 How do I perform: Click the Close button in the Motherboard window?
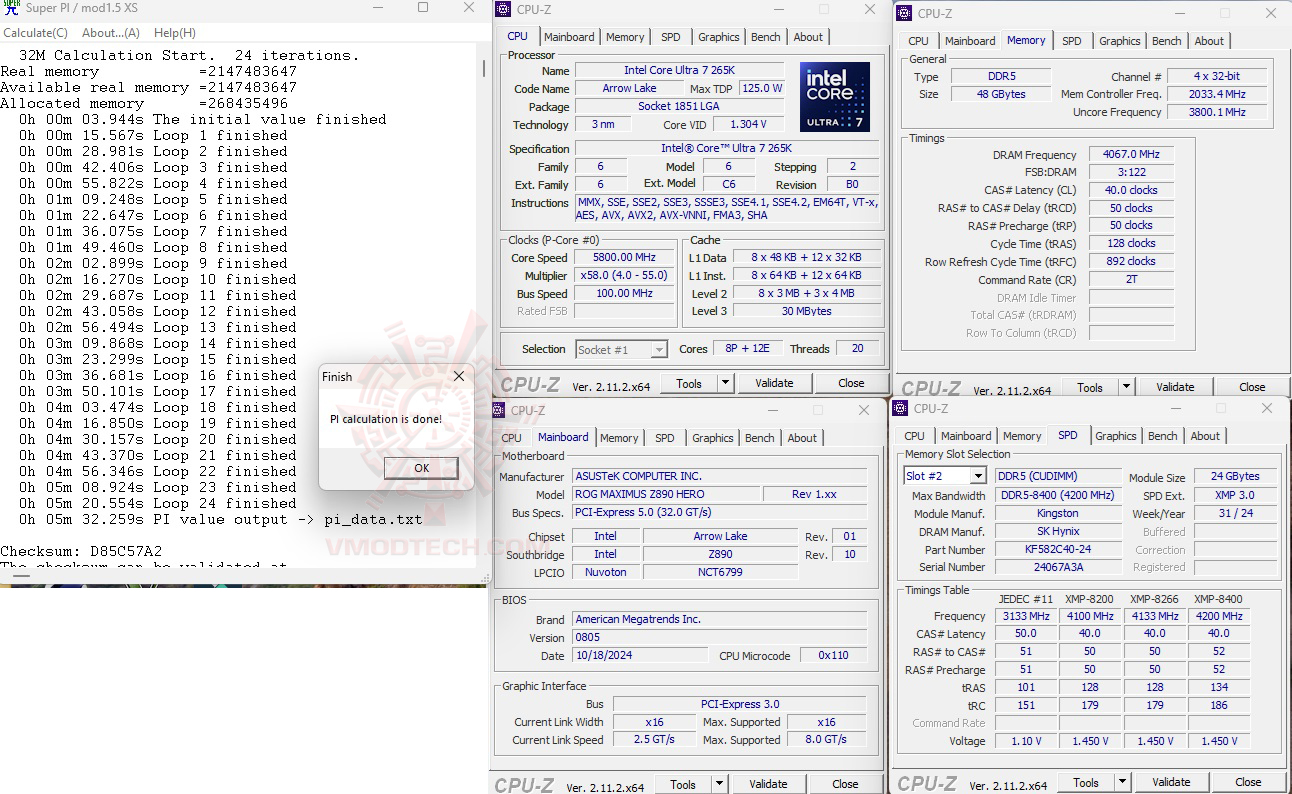click(x=845, y=784)
